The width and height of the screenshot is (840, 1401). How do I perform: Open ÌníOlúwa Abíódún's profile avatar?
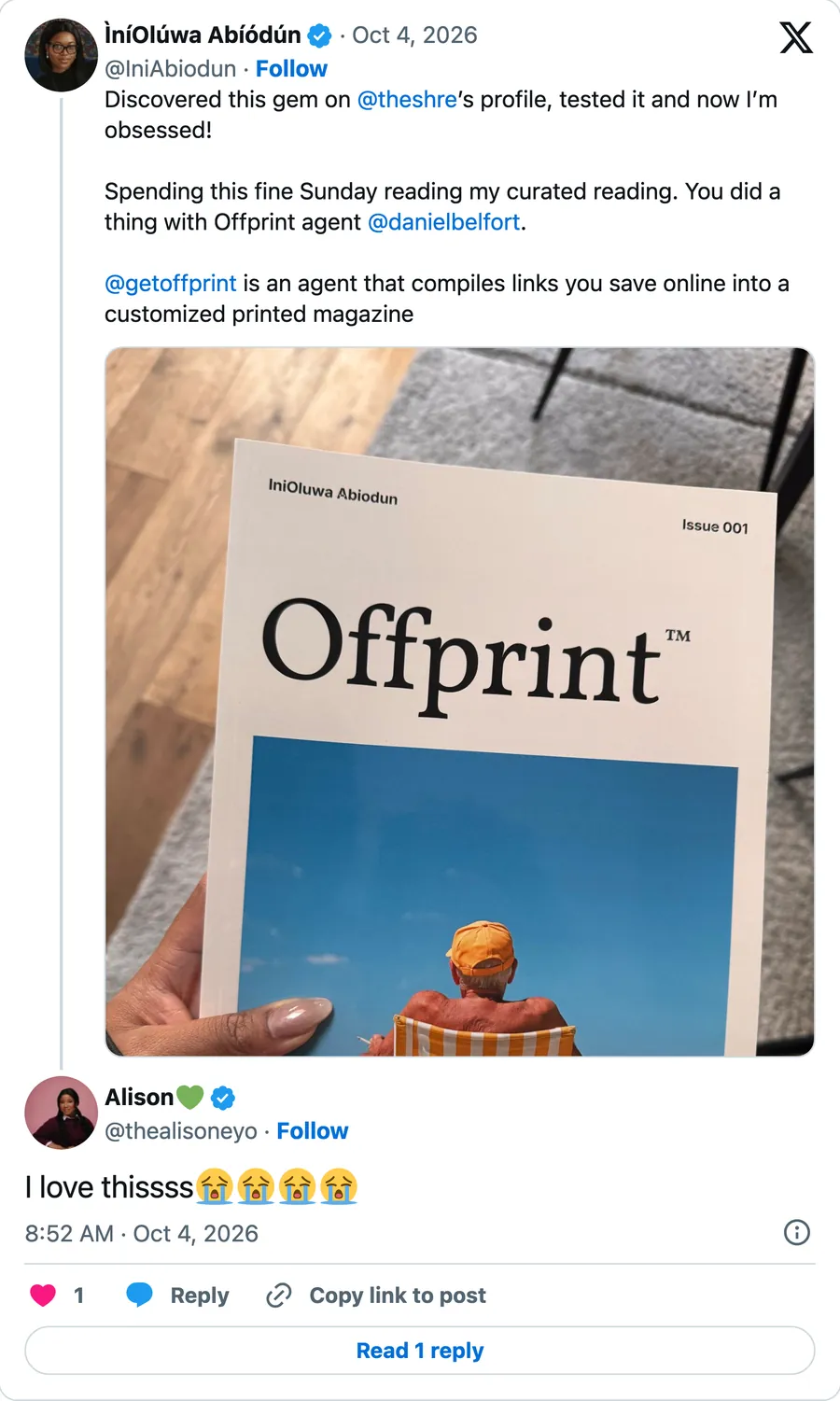point(61,55)
